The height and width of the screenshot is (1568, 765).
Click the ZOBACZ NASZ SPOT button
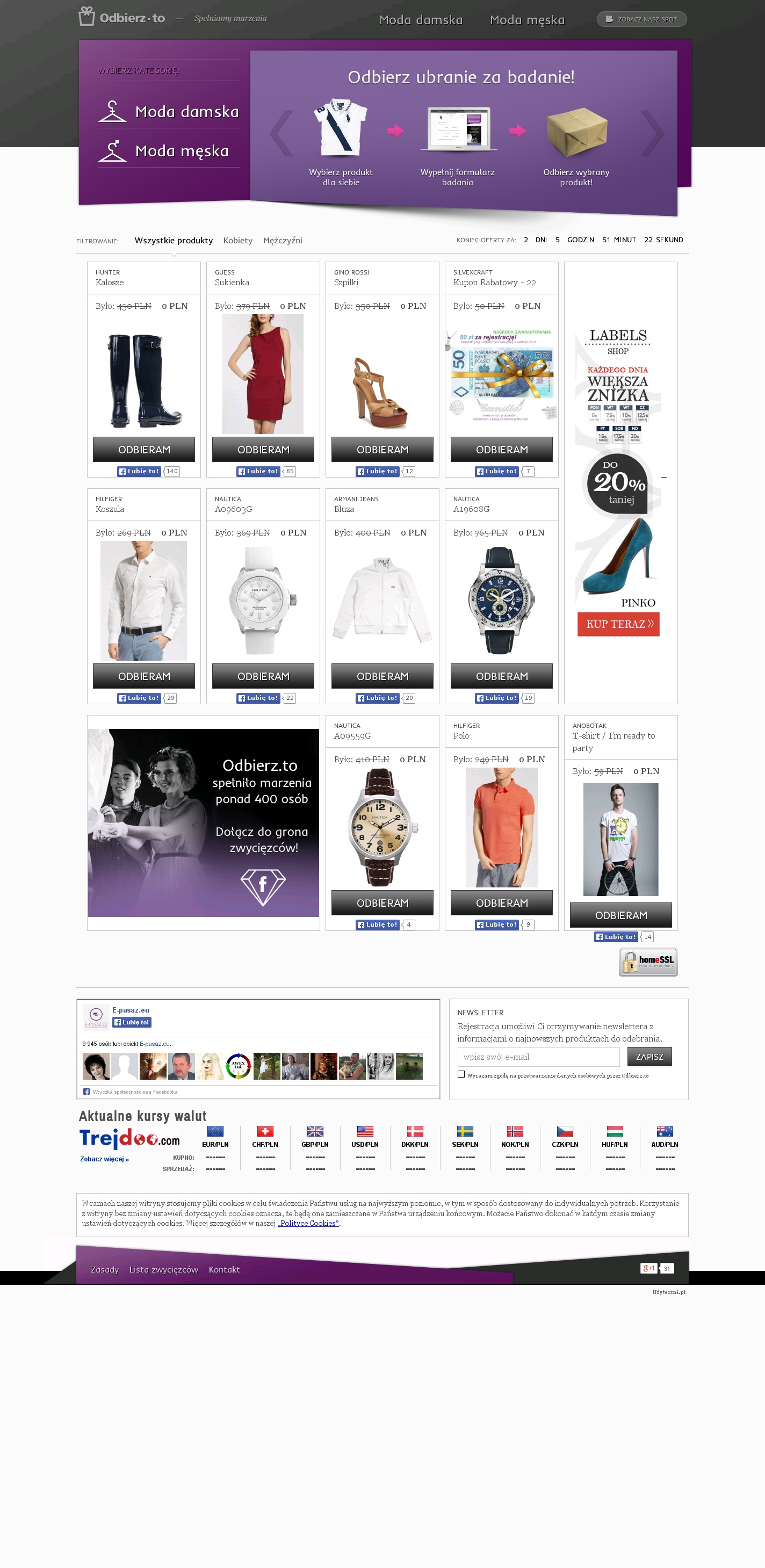click(x=641, y=19)
